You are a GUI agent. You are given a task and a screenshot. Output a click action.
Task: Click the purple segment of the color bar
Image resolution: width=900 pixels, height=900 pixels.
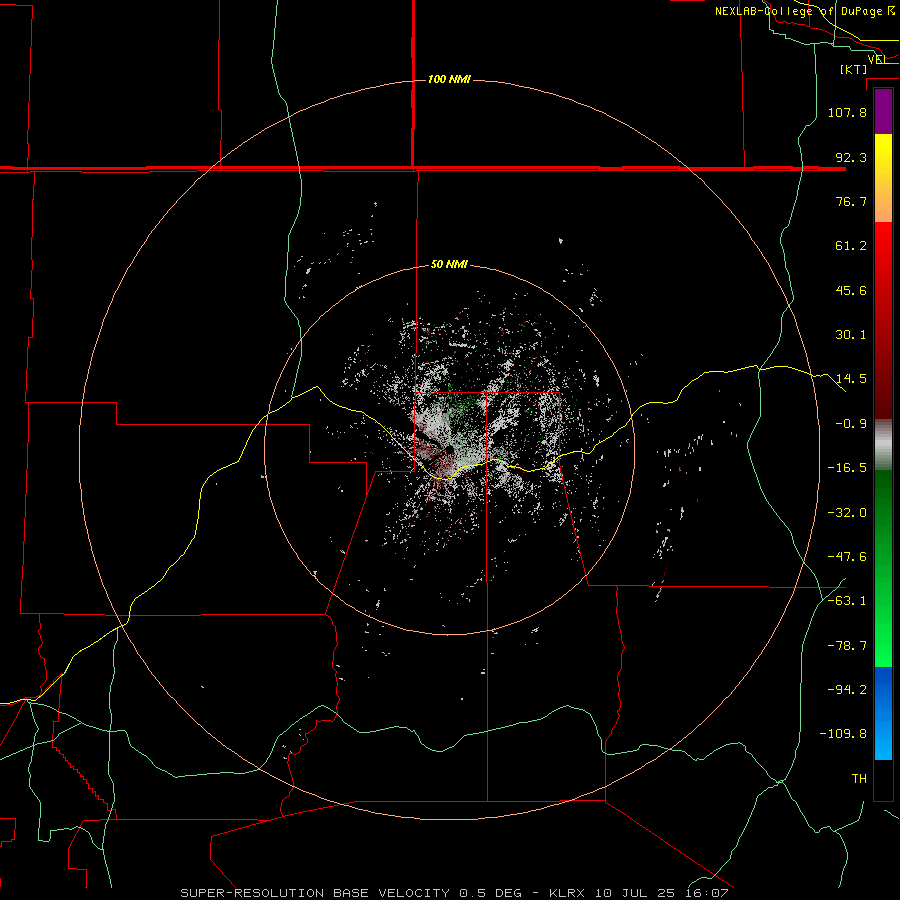(x=883, y=111)
